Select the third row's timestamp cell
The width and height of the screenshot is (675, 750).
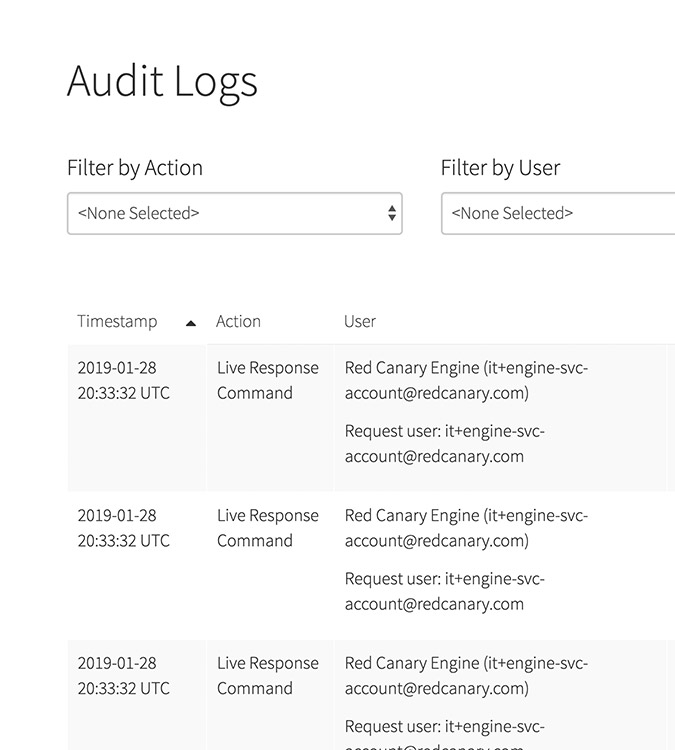point(123,675)
